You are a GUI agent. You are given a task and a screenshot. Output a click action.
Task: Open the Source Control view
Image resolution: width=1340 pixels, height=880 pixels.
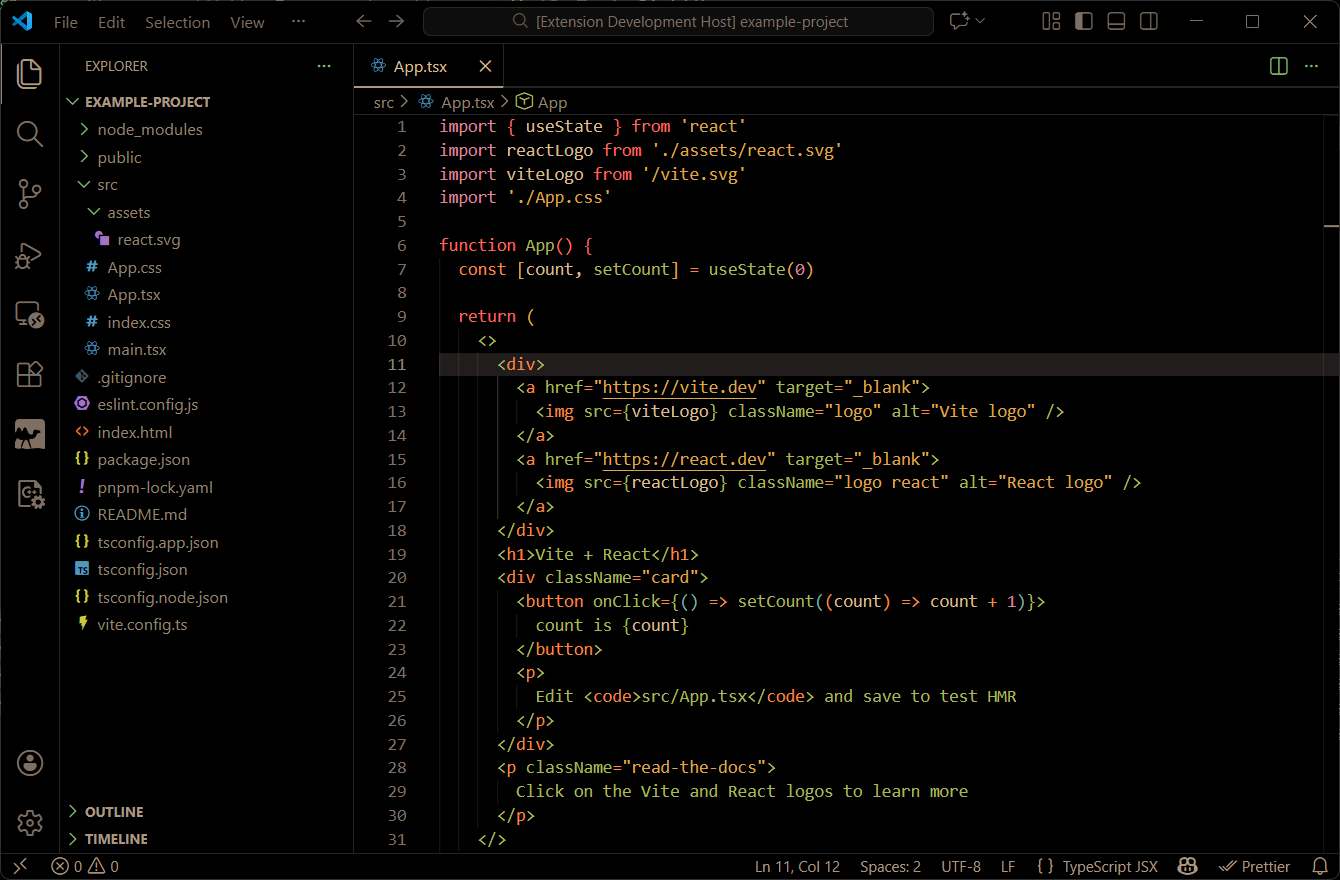[x=30, y=195]
